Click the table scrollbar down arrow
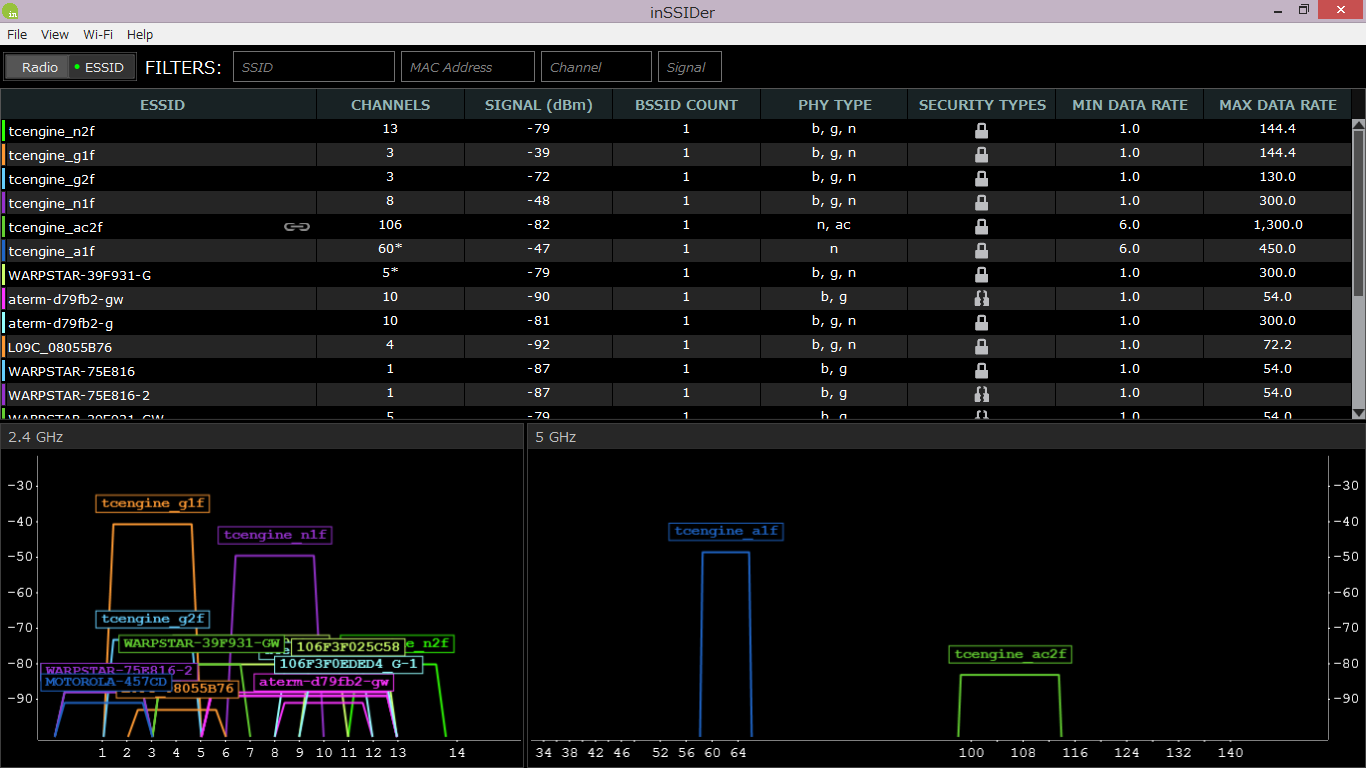The height and width of the screenshot is (768, 1366). click(1358, 412)
